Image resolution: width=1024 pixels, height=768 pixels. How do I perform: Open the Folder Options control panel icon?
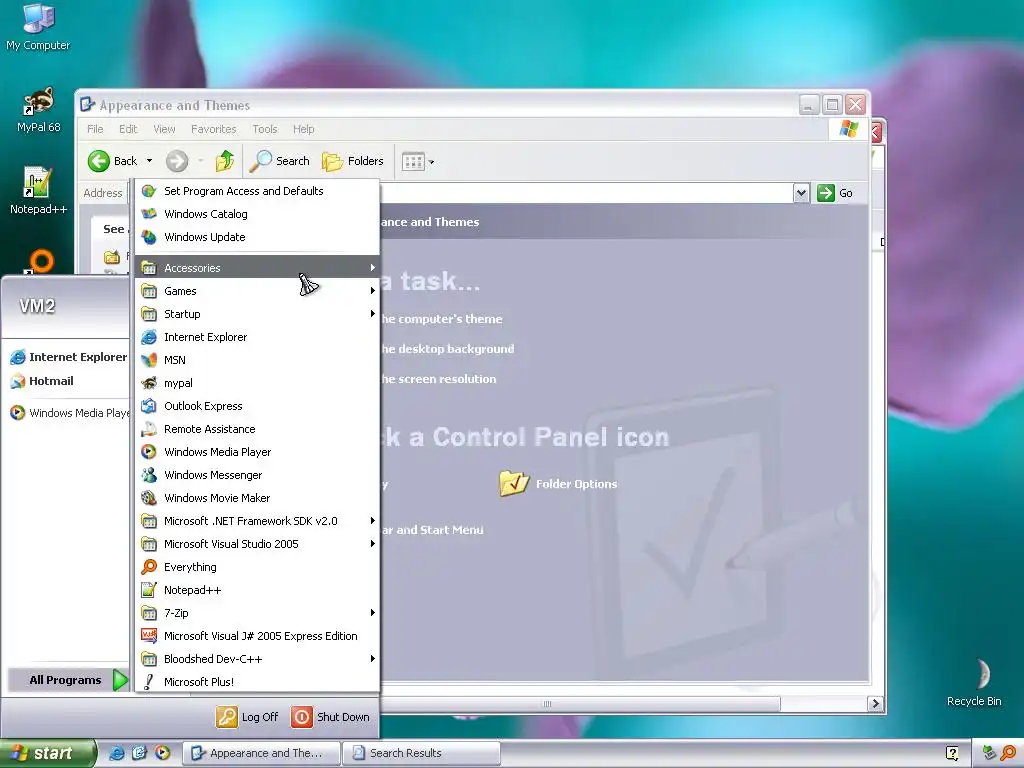pyautogui.click(x=558, y=484)
